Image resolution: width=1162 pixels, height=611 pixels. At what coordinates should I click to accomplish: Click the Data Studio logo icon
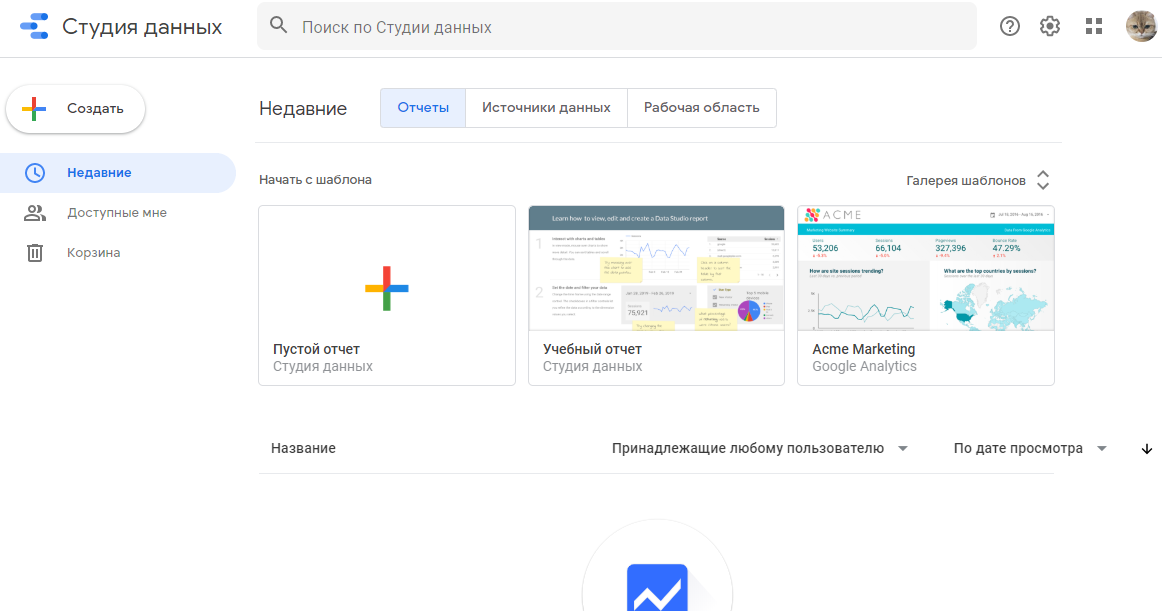[x=34, y=27]
